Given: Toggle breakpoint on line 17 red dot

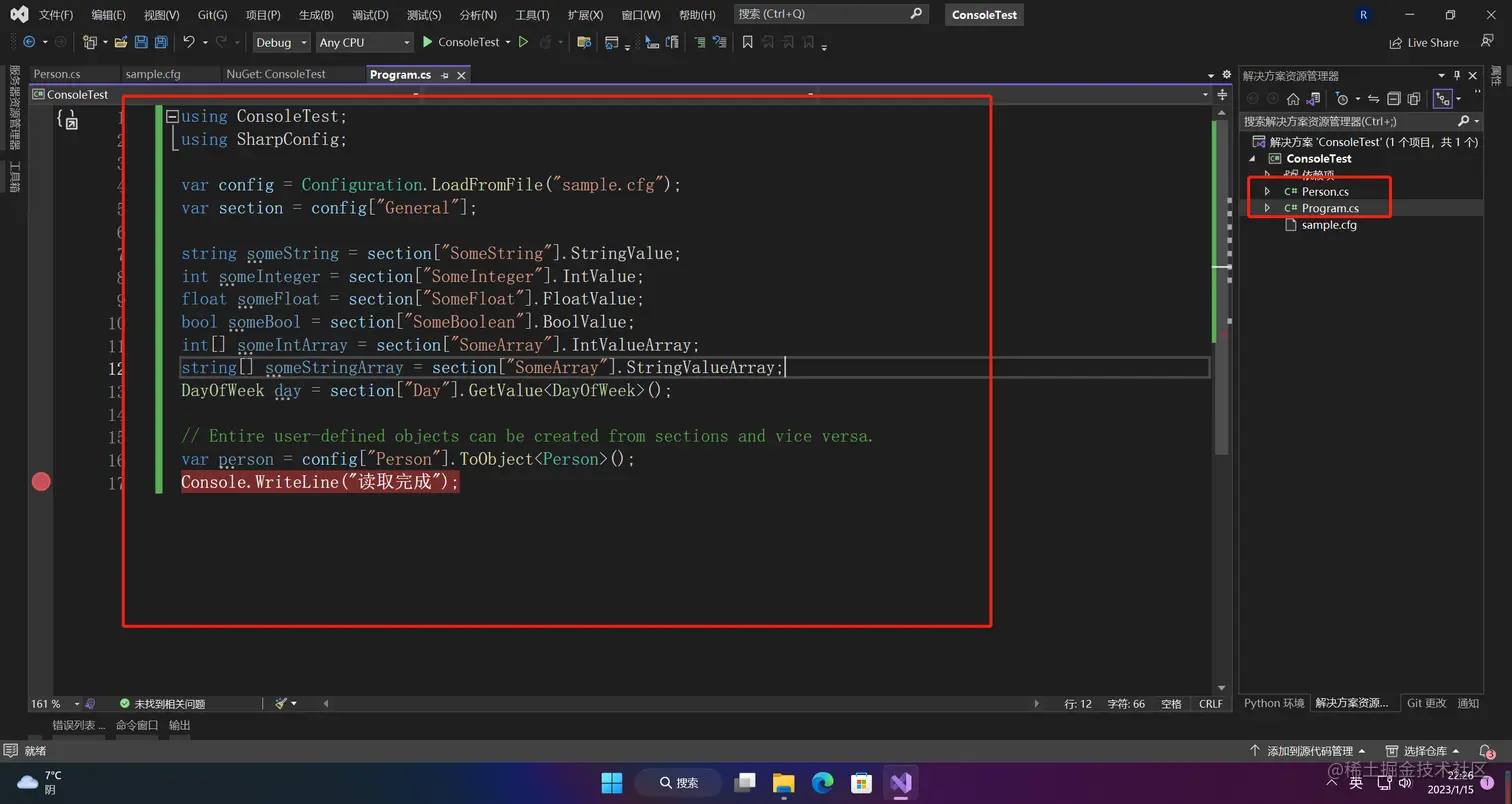Looking at the screenshot, I should [x=41, y=482].
